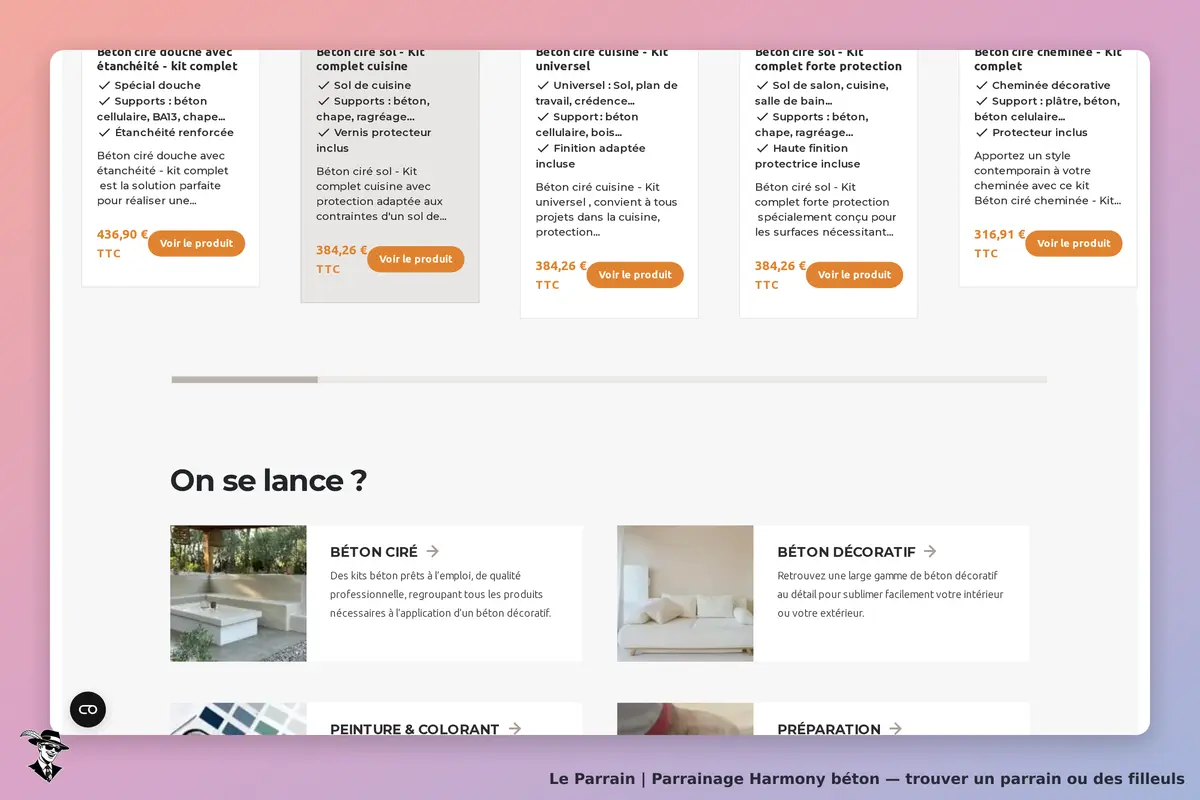This screenshot has height=800, width=1200.
Task: Click the 'Spécial douche' checkmark feature line
Action: click(x=149, y=85)
